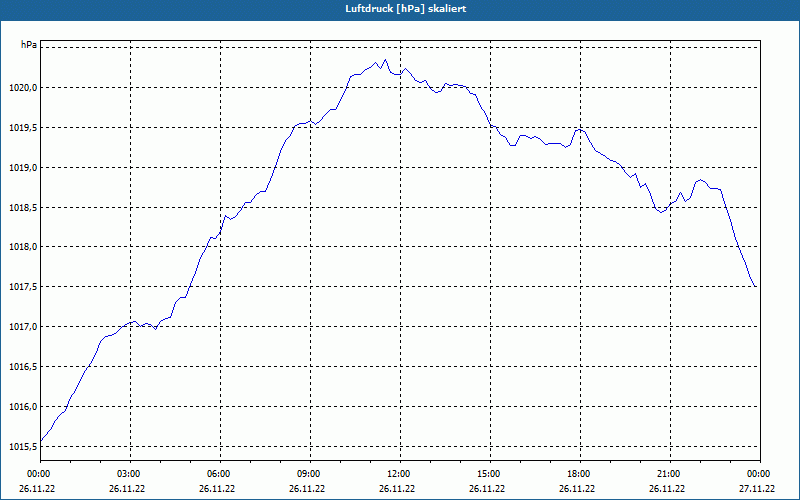Select the 1016,5 y-axis value
Viewport: 800px width, 500px height.
coord(23,367)
